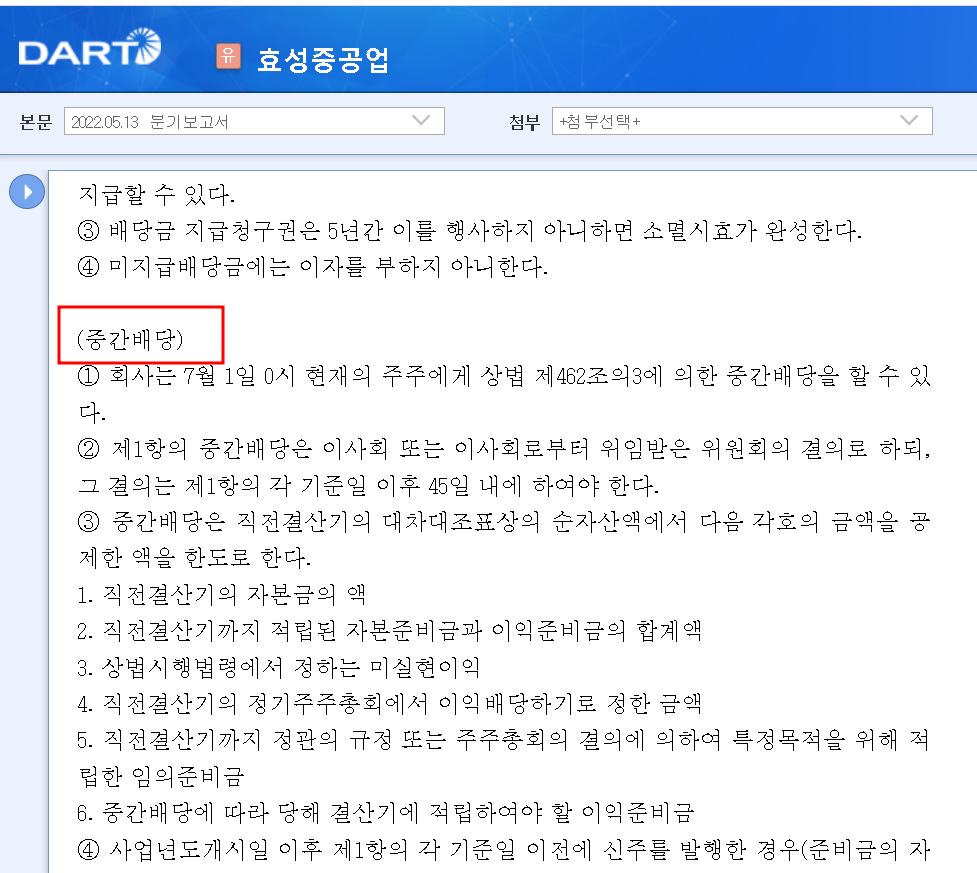This screenshot has width=977, height=873.
Task: Click the line '① 회사는 7월 1일 0시 현재의 주주에게'
Action: click(503, 376)
